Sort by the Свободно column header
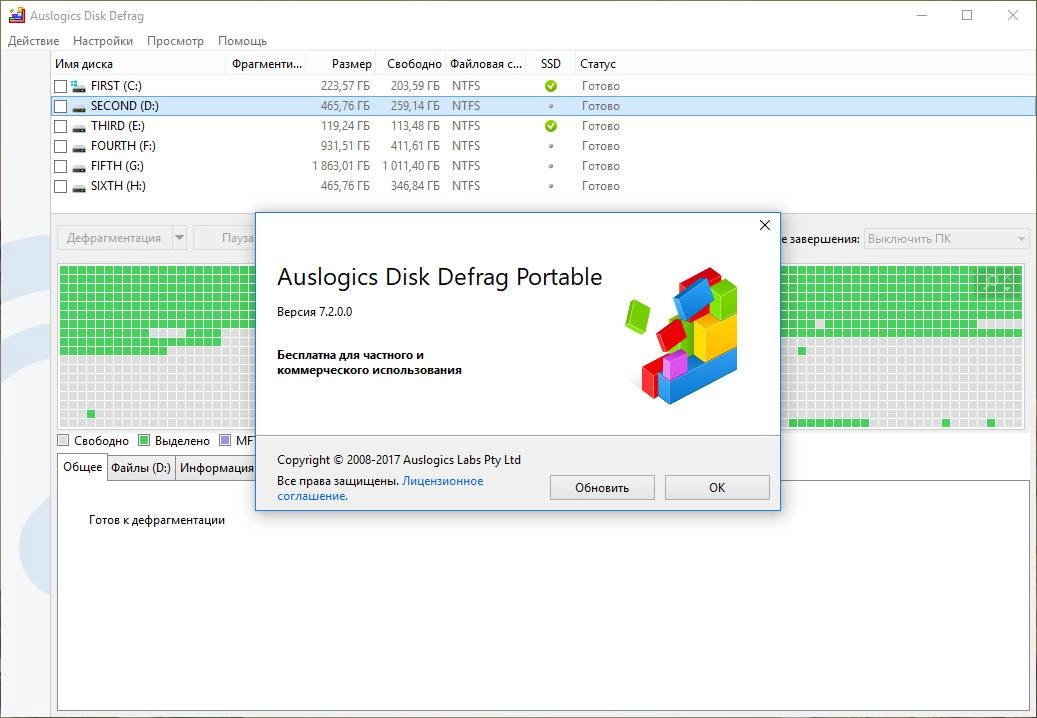Screen dimensions: 1037x718 tap(411, 64)
